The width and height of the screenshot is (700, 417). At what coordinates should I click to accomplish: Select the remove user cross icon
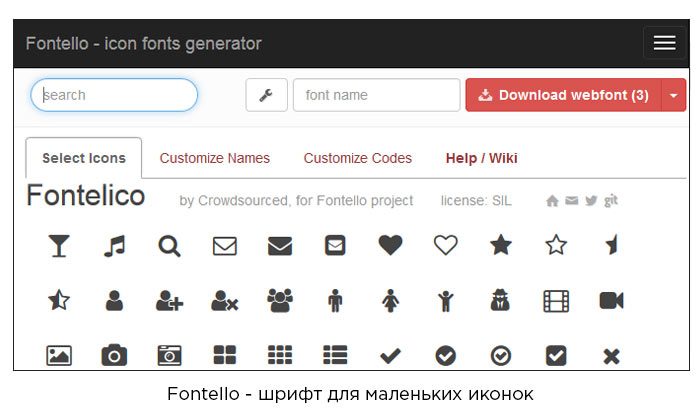(x=225, y=300)
